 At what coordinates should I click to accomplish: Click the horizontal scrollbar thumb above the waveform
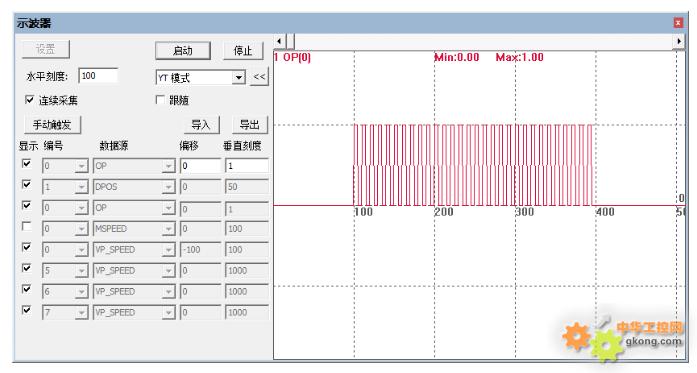[x=290, y=41]
